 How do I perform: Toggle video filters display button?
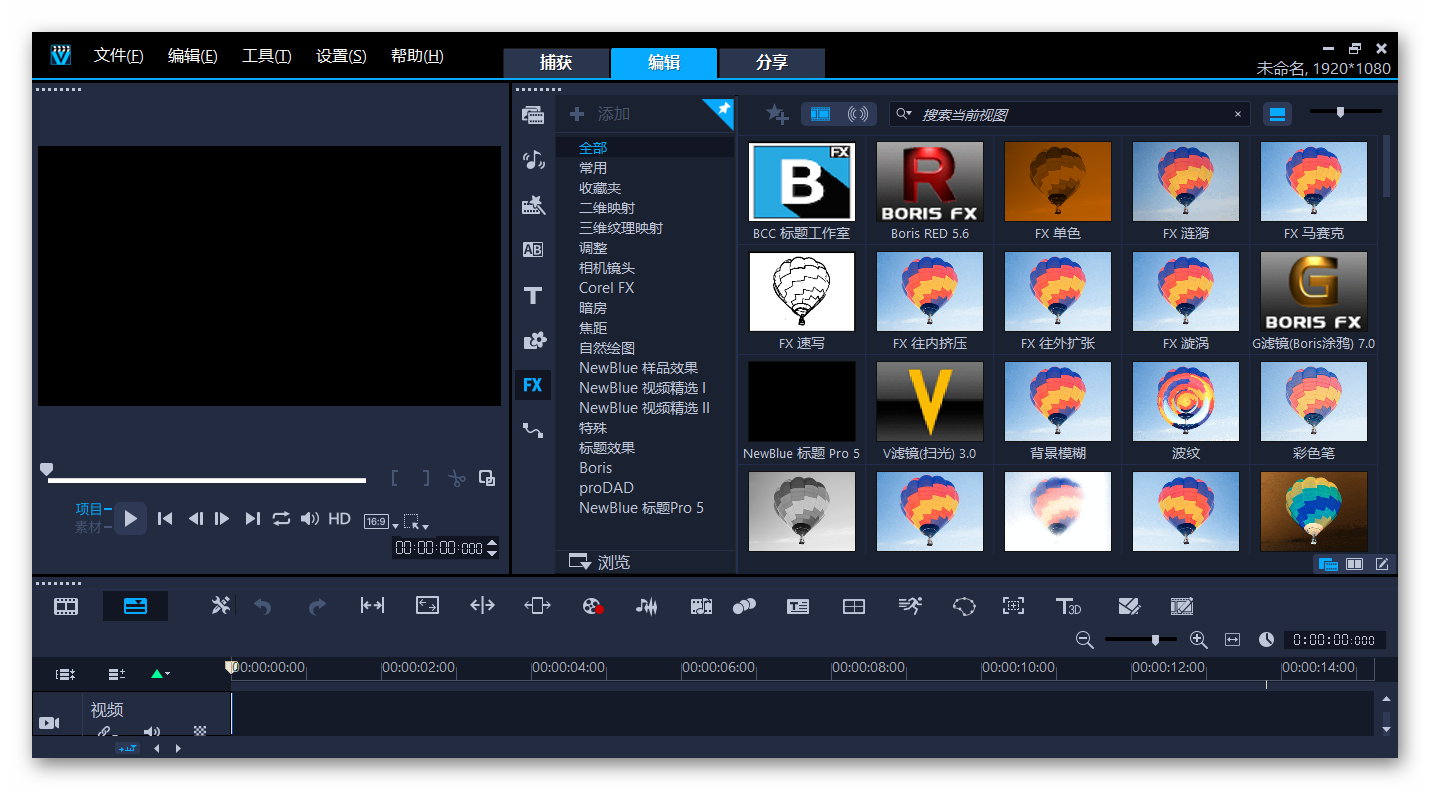pyautogui.click(x=820, y=114)
